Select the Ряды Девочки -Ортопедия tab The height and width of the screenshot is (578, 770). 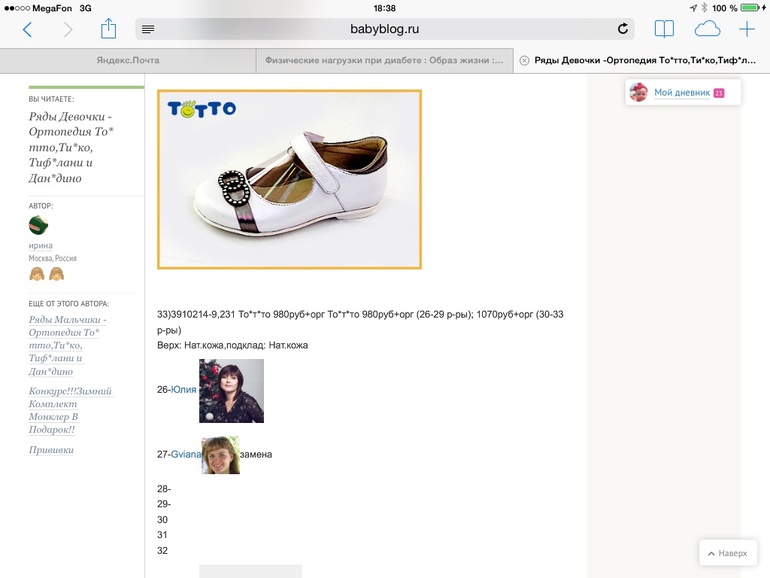pyautogui.click(x=644, y=60)
